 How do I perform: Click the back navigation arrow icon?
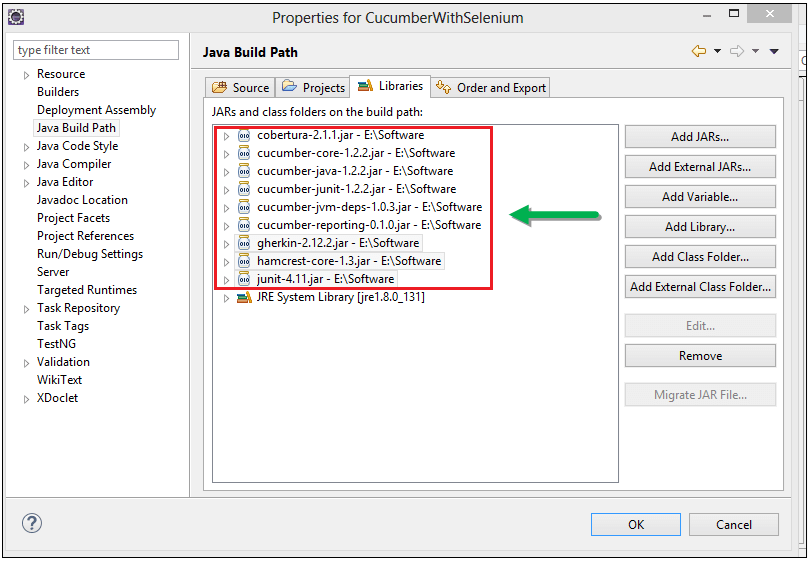(699, 52)
